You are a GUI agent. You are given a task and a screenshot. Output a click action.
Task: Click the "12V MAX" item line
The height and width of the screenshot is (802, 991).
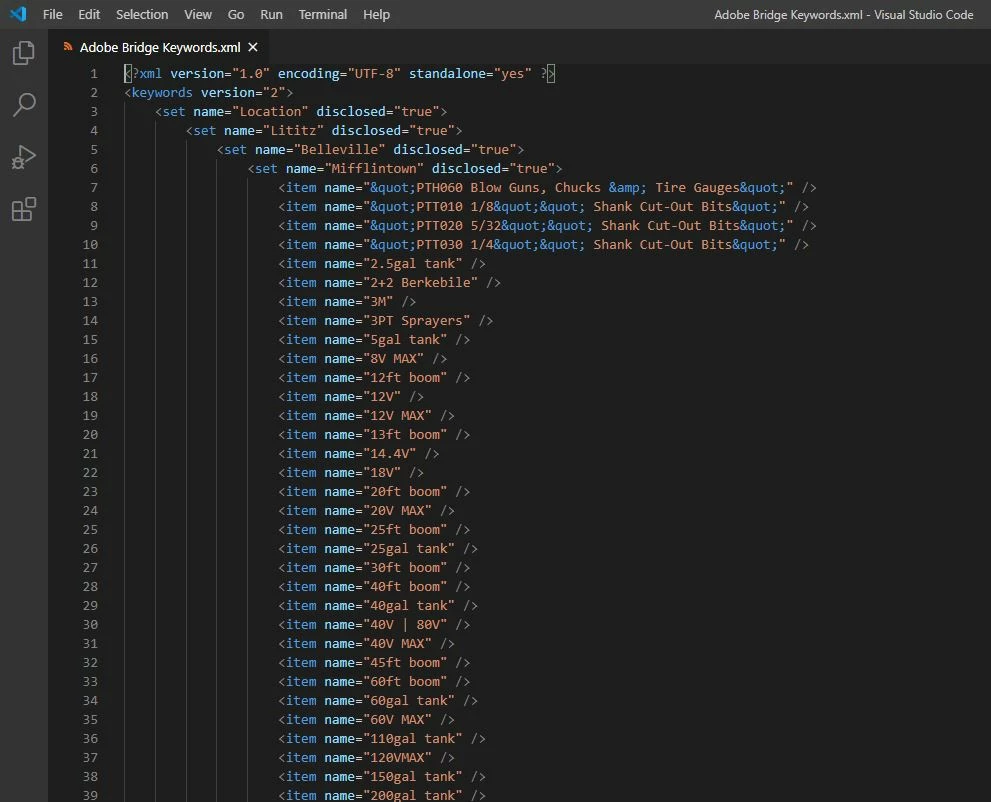click(x=367, y=416)
